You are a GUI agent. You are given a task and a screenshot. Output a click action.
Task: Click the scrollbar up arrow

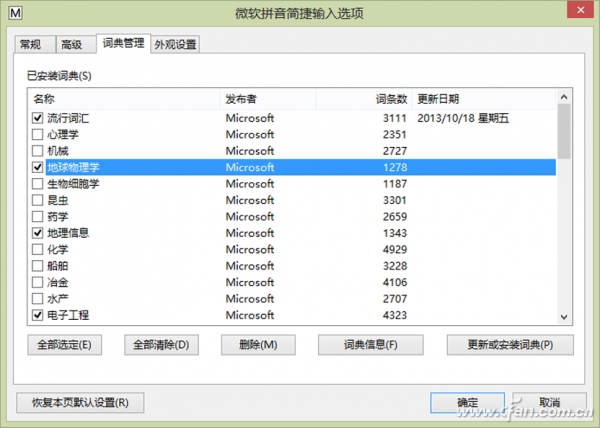tap(564, 97)
